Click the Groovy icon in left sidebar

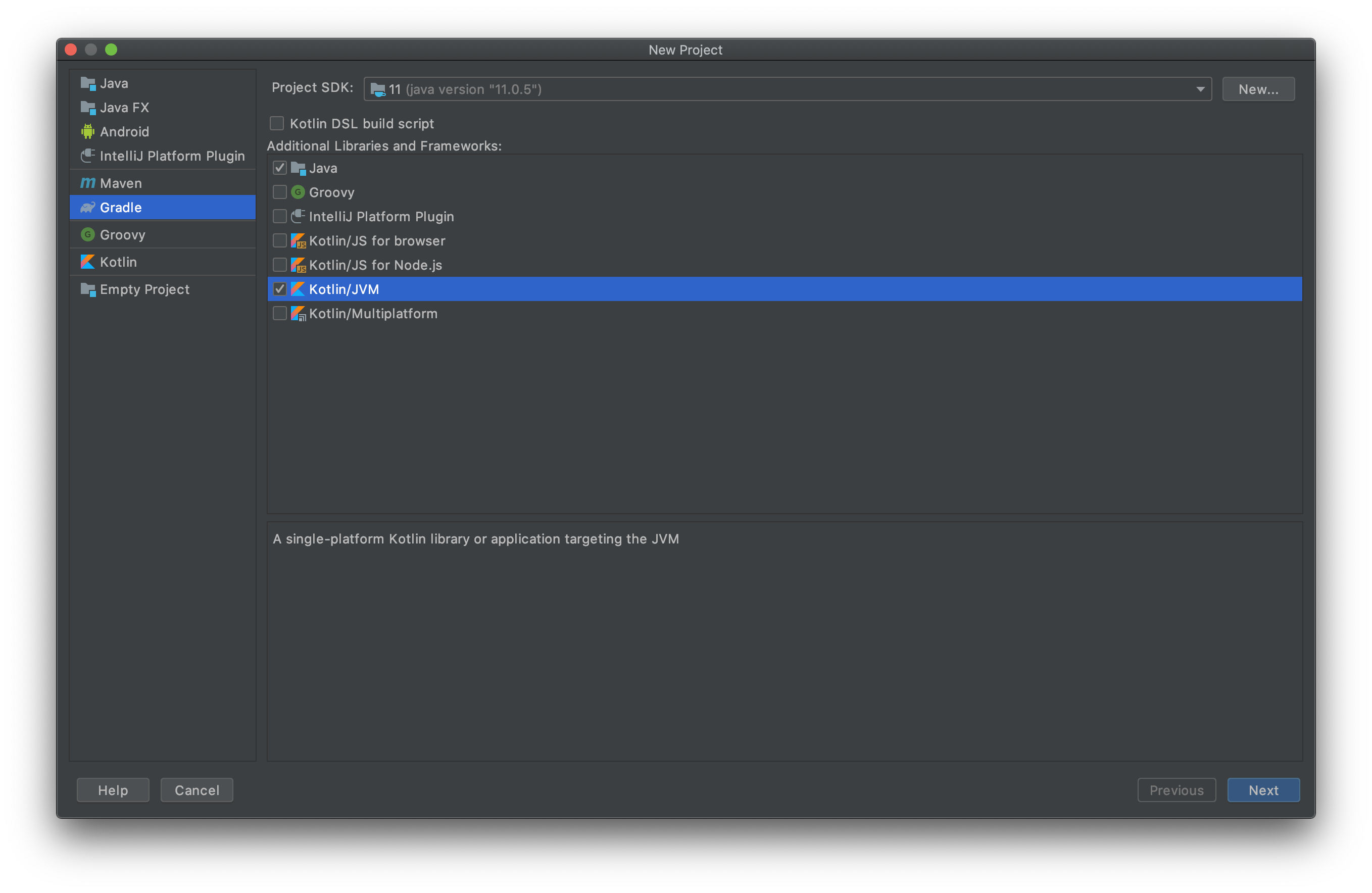tap(87, 235)
